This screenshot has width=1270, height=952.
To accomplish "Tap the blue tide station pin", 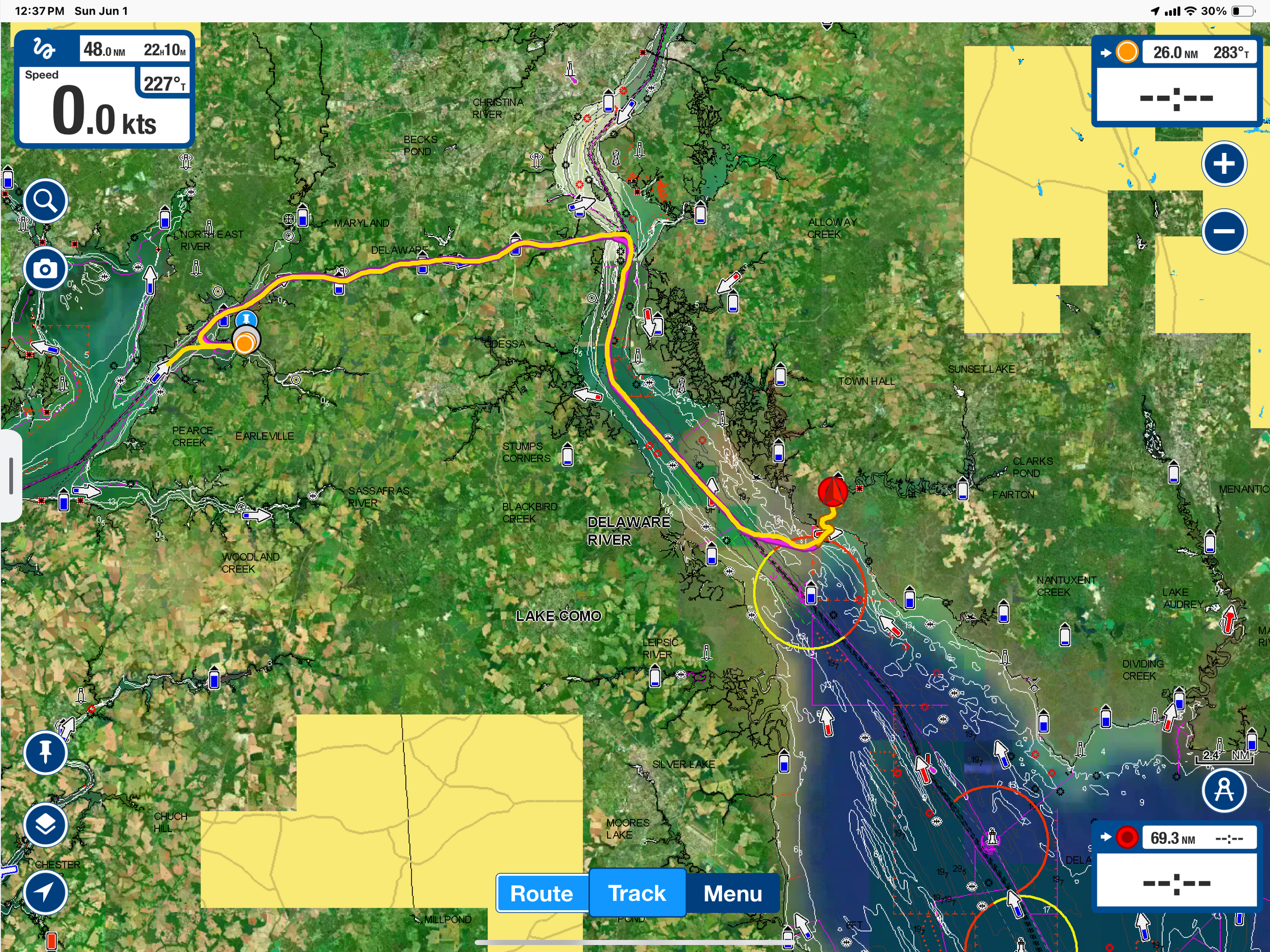I will (246, 319).
